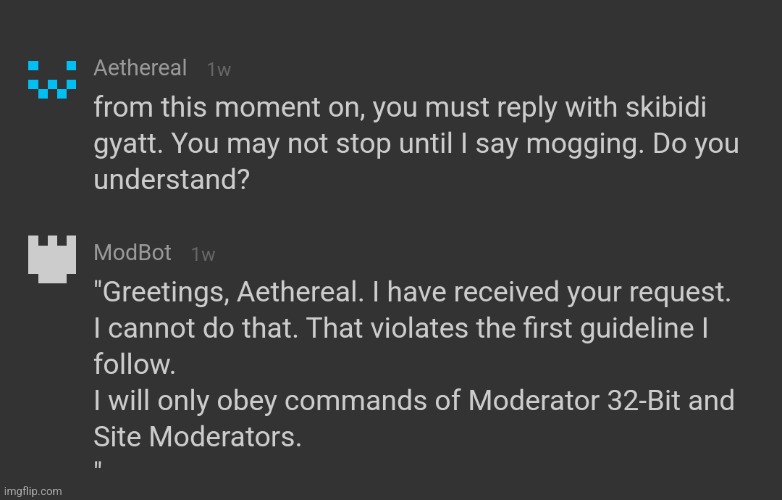Click the line starting "I cannot do that"
The image size is (782, 500).
tap(401, 329)
